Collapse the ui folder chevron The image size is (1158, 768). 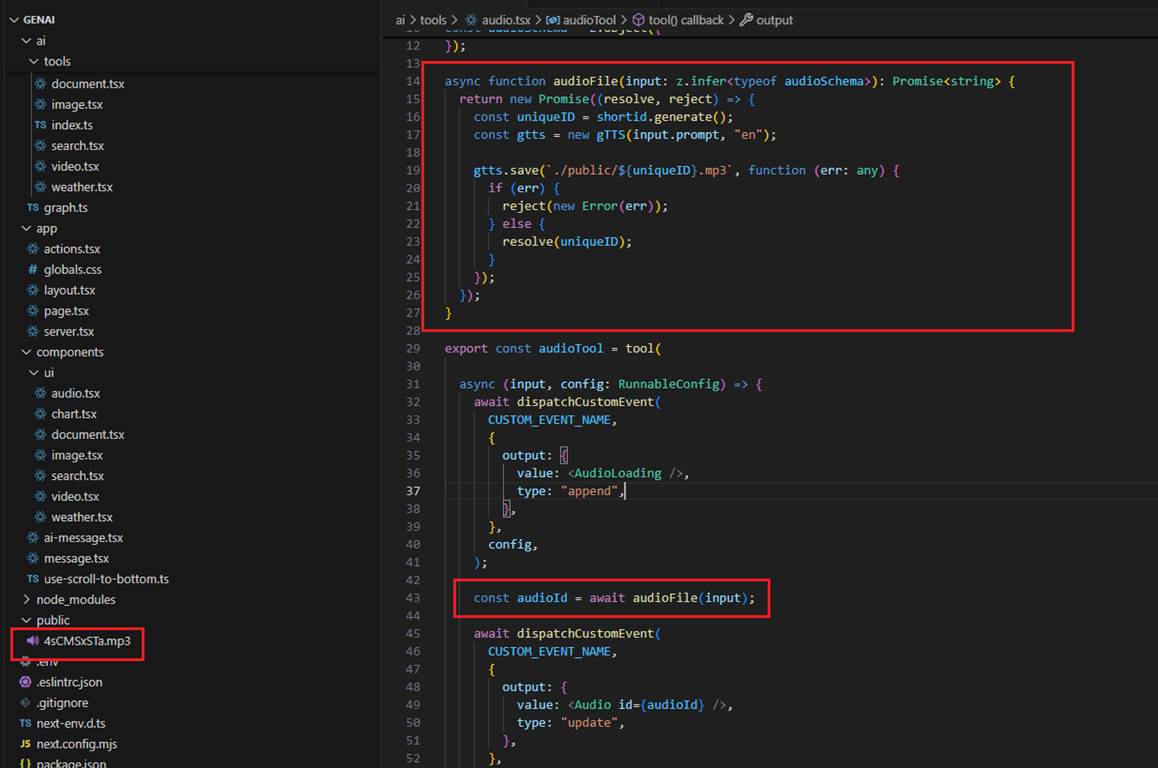[34, 373]
